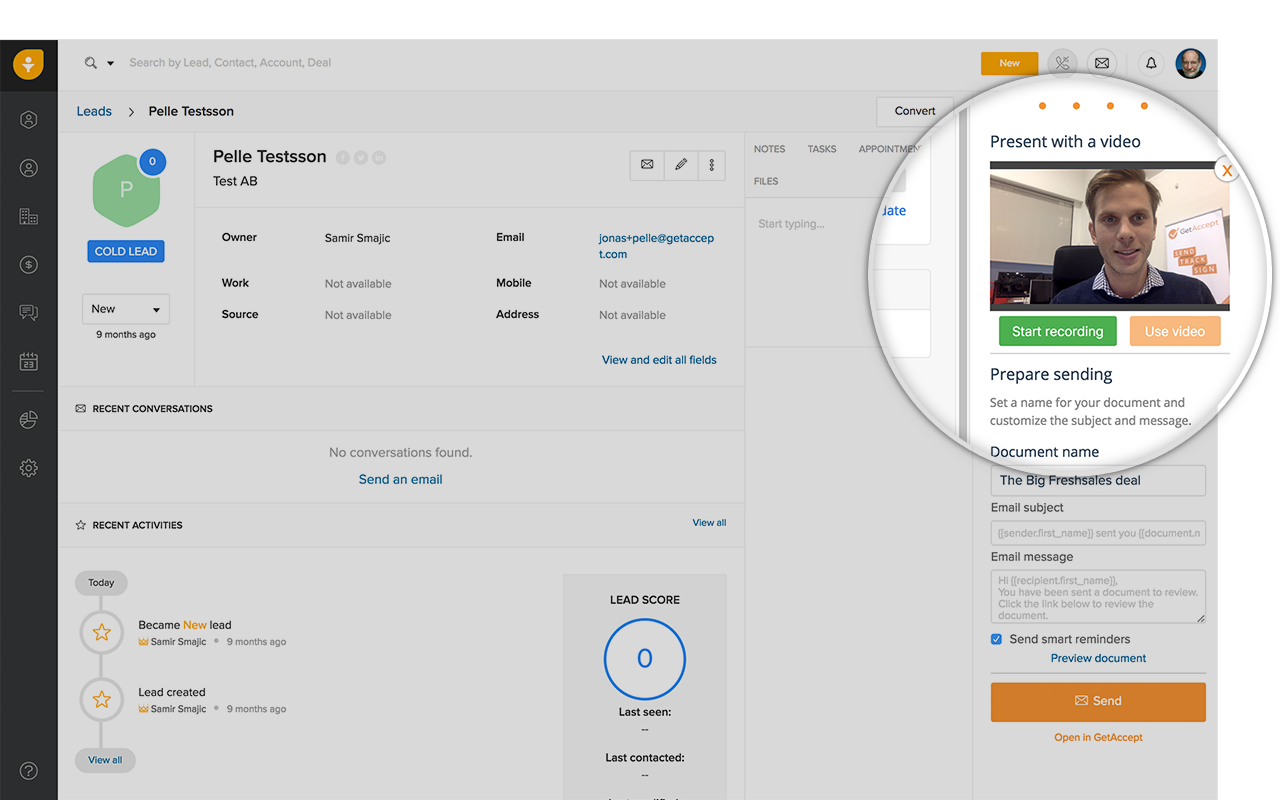Click the Use video button
The width and height of the screenshot is (1280, 800).
(x=1174, y=331)
